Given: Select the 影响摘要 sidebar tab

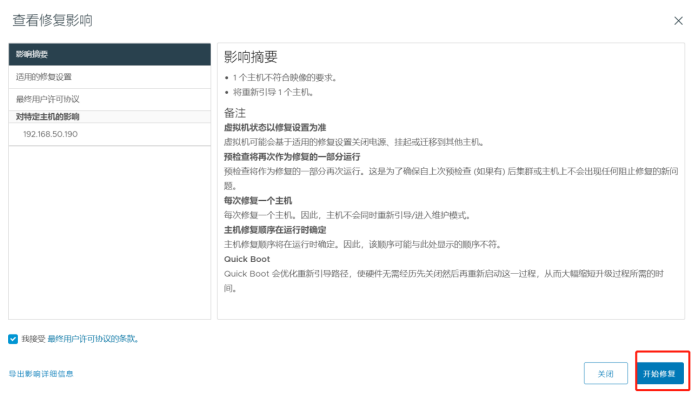Looking at the screenshot, I should click(x=109, y=54).
